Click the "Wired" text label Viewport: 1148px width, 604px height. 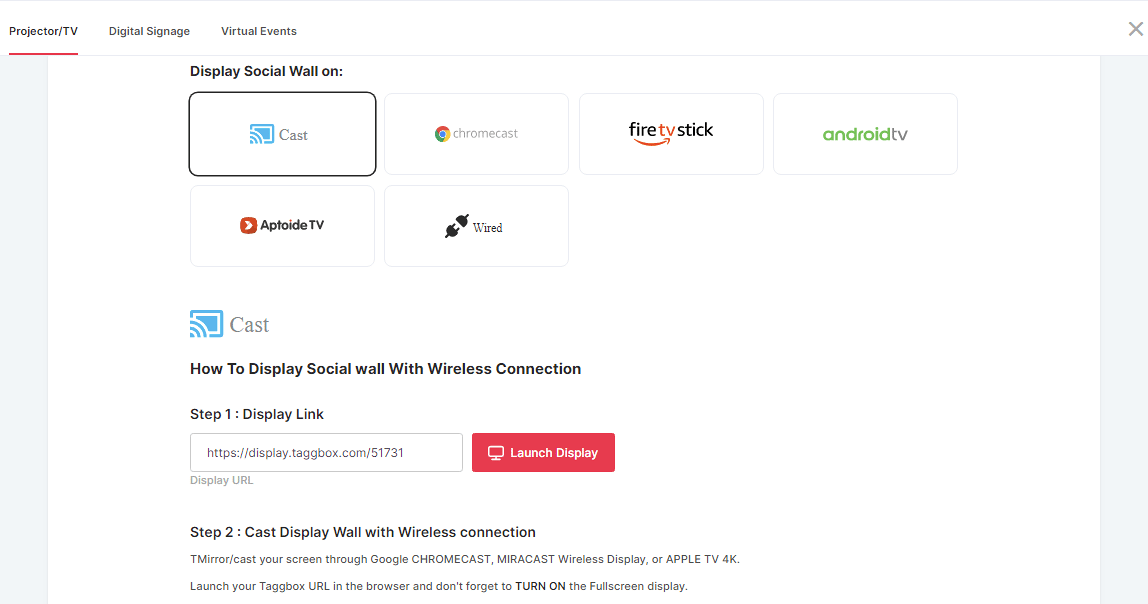pyautogui.click(x=488, y=228)
